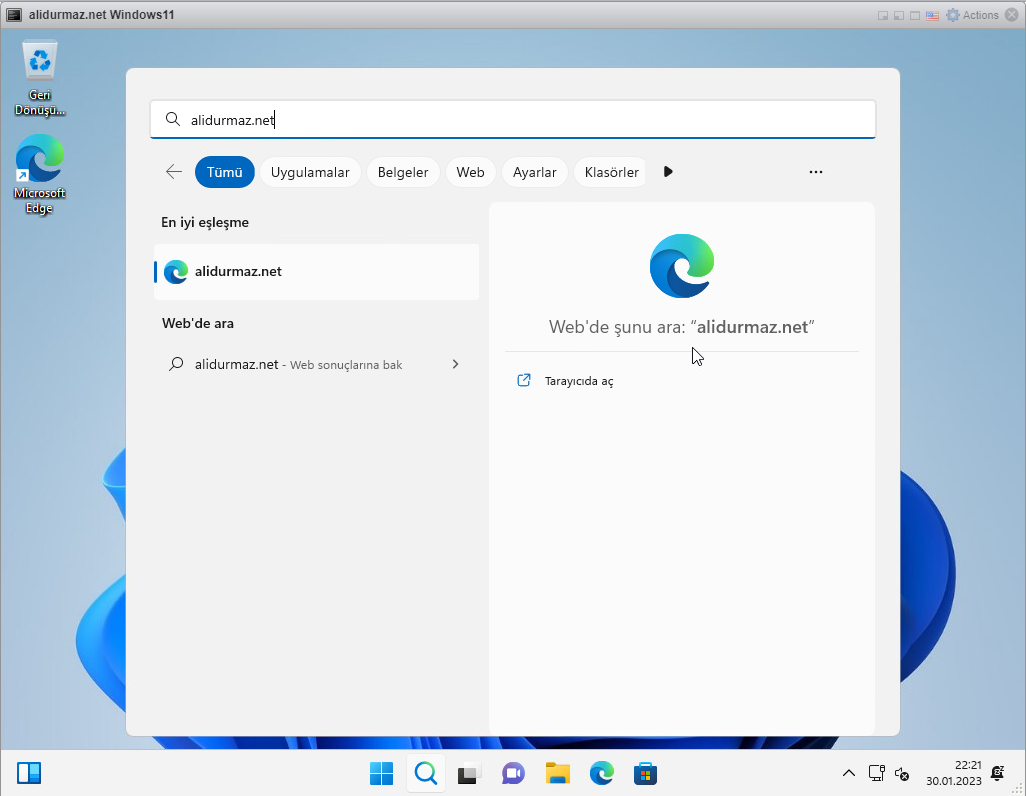Close the console window with the X button
The height and width of the screenshot is (796, 1026).
pyautogui.click(x=1013, y=15)
